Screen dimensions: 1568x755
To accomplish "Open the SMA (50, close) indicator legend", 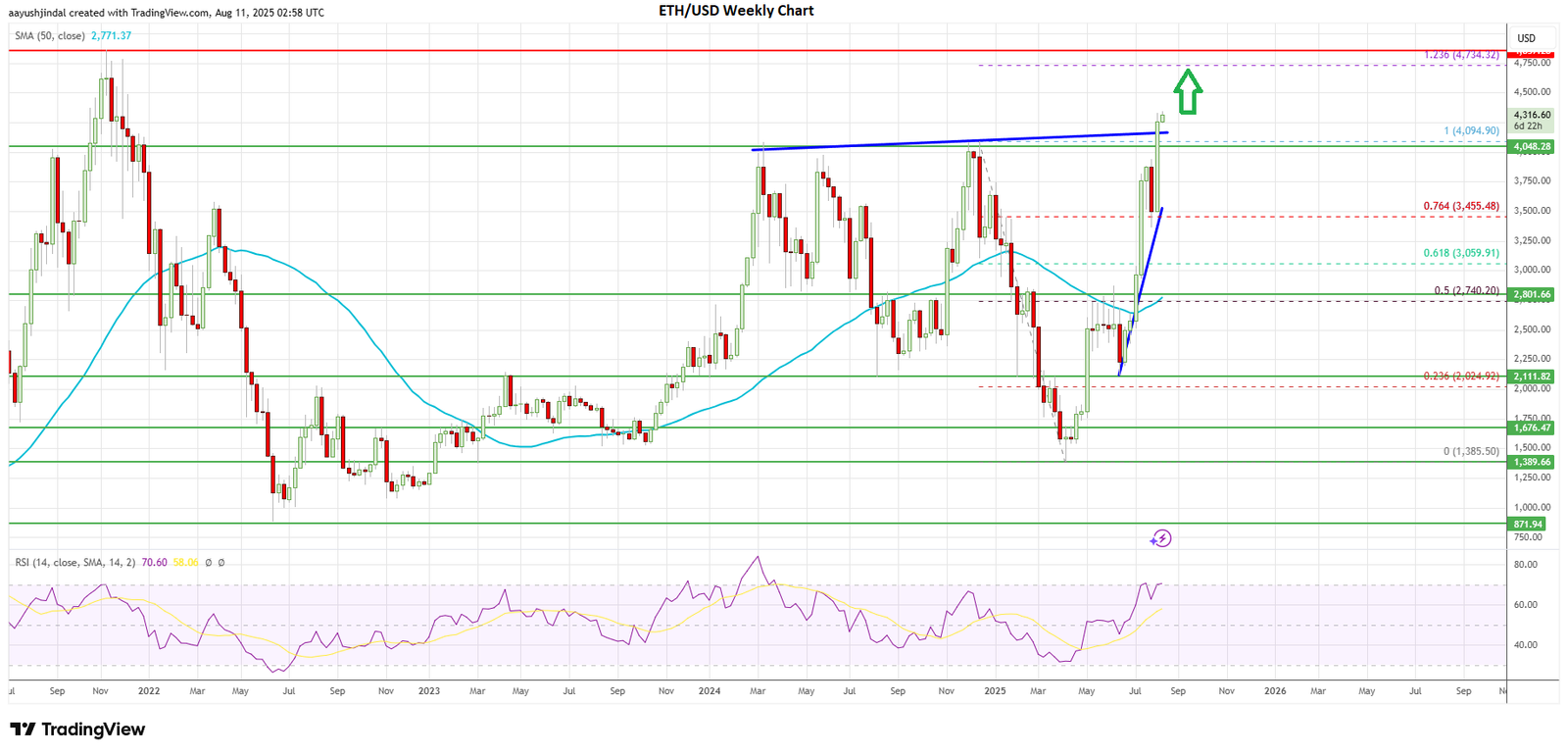I will [x=50, y=35].
